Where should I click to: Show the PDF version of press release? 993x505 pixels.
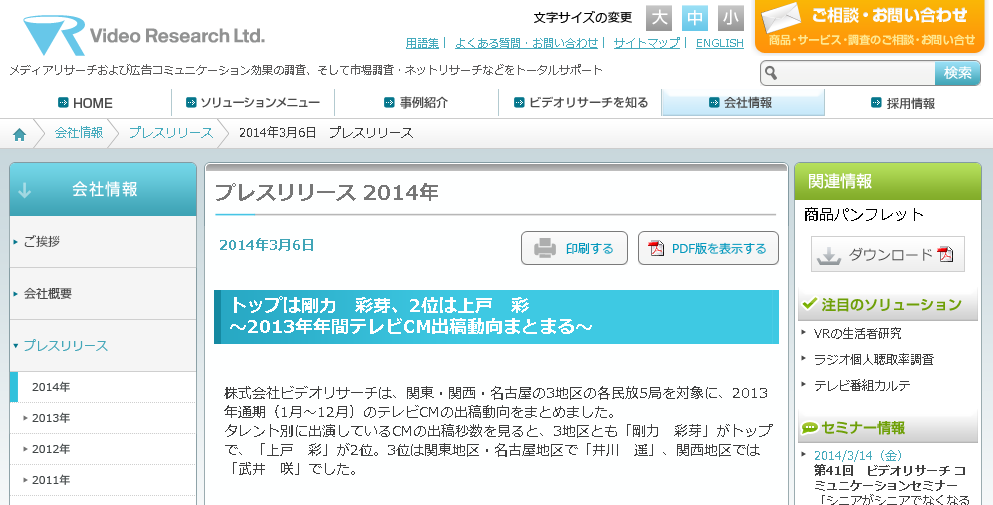pyautogui.click(x=708, y=248)
